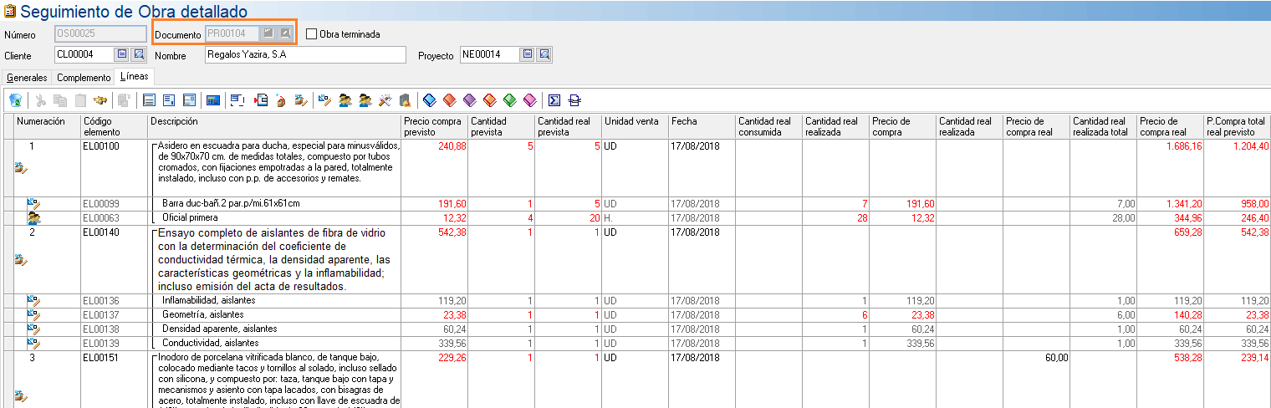Click the building with warning icon in the toolbar
Screen dimensions: 1271x408
pyautogui.click(x=405, y=100)
